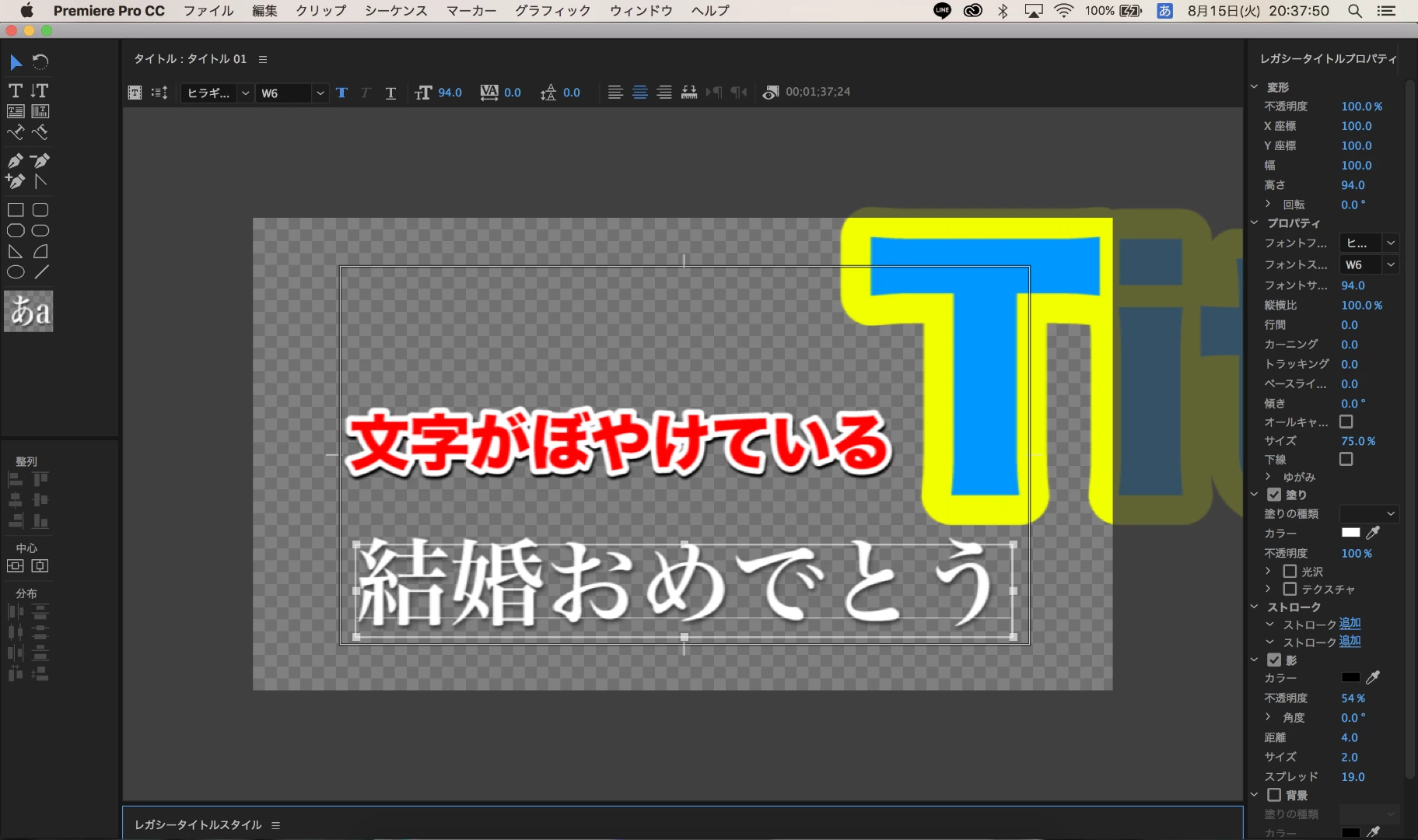Enable the 光沢 sheen checkbox
Image resolution: width=1418 pixels, height=840 pixels.
[1290, 571]
